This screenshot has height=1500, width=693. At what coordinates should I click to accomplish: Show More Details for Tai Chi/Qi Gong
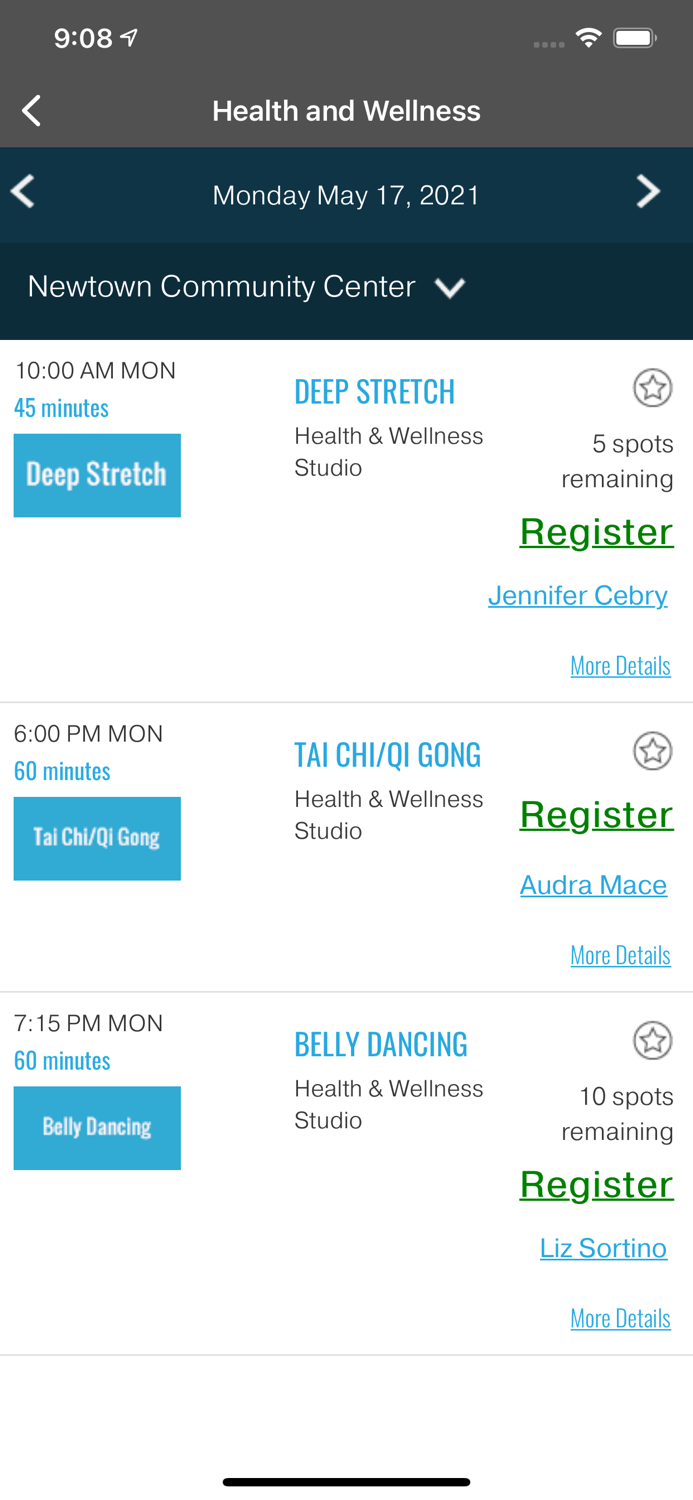coord(620,956)
